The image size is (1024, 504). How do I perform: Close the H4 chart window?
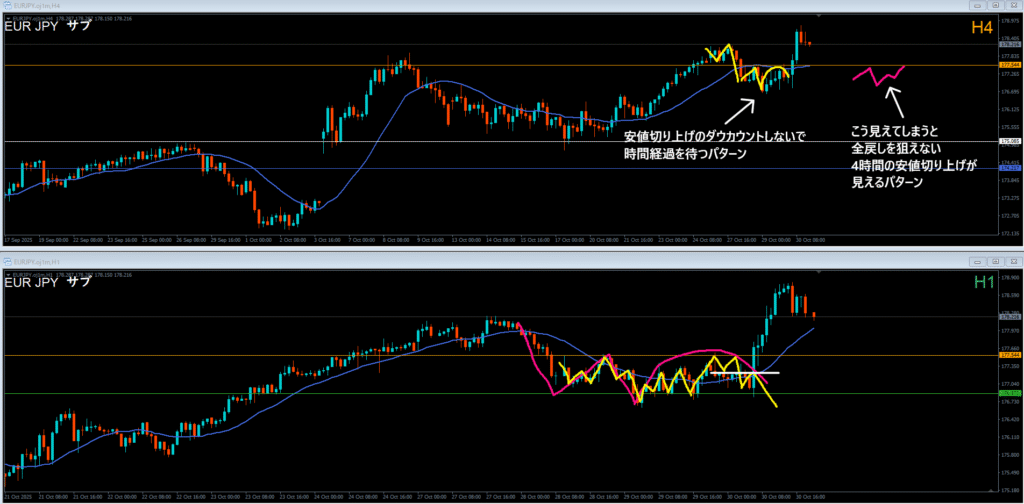tap(1013, 7)
